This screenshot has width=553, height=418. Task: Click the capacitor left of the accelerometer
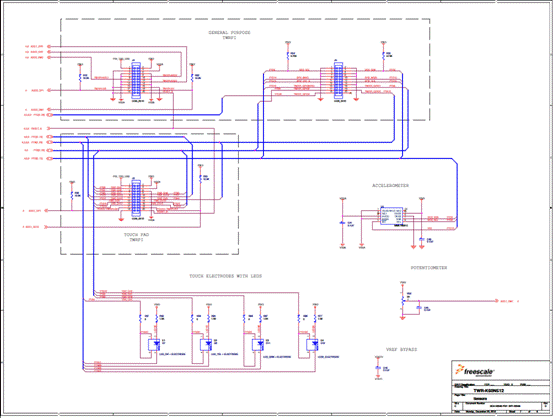[342, 223]
